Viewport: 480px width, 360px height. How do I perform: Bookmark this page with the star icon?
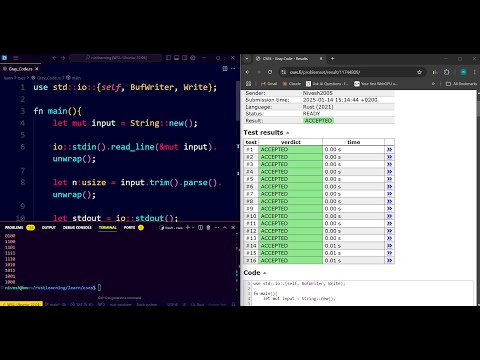419,72
